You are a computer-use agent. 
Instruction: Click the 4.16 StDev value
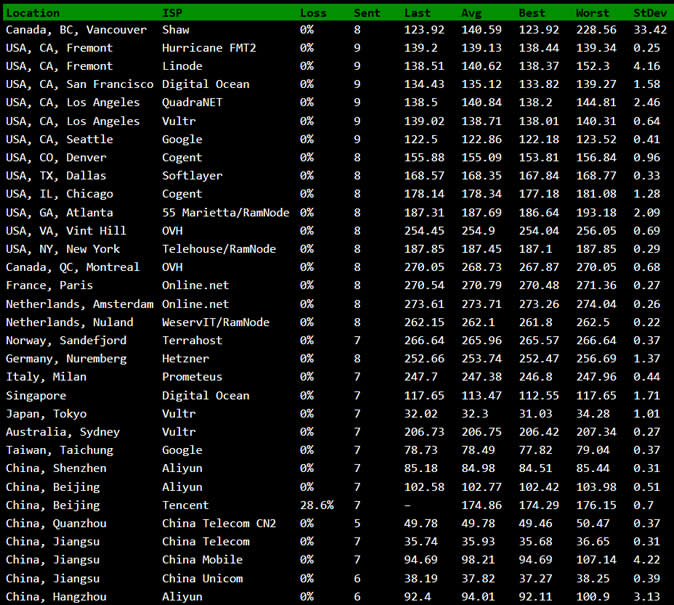coord(647,66)
